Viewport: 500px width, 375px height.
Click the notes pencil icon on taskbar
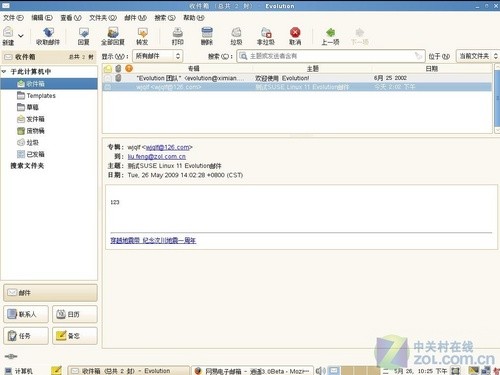[x=56, y=370]
